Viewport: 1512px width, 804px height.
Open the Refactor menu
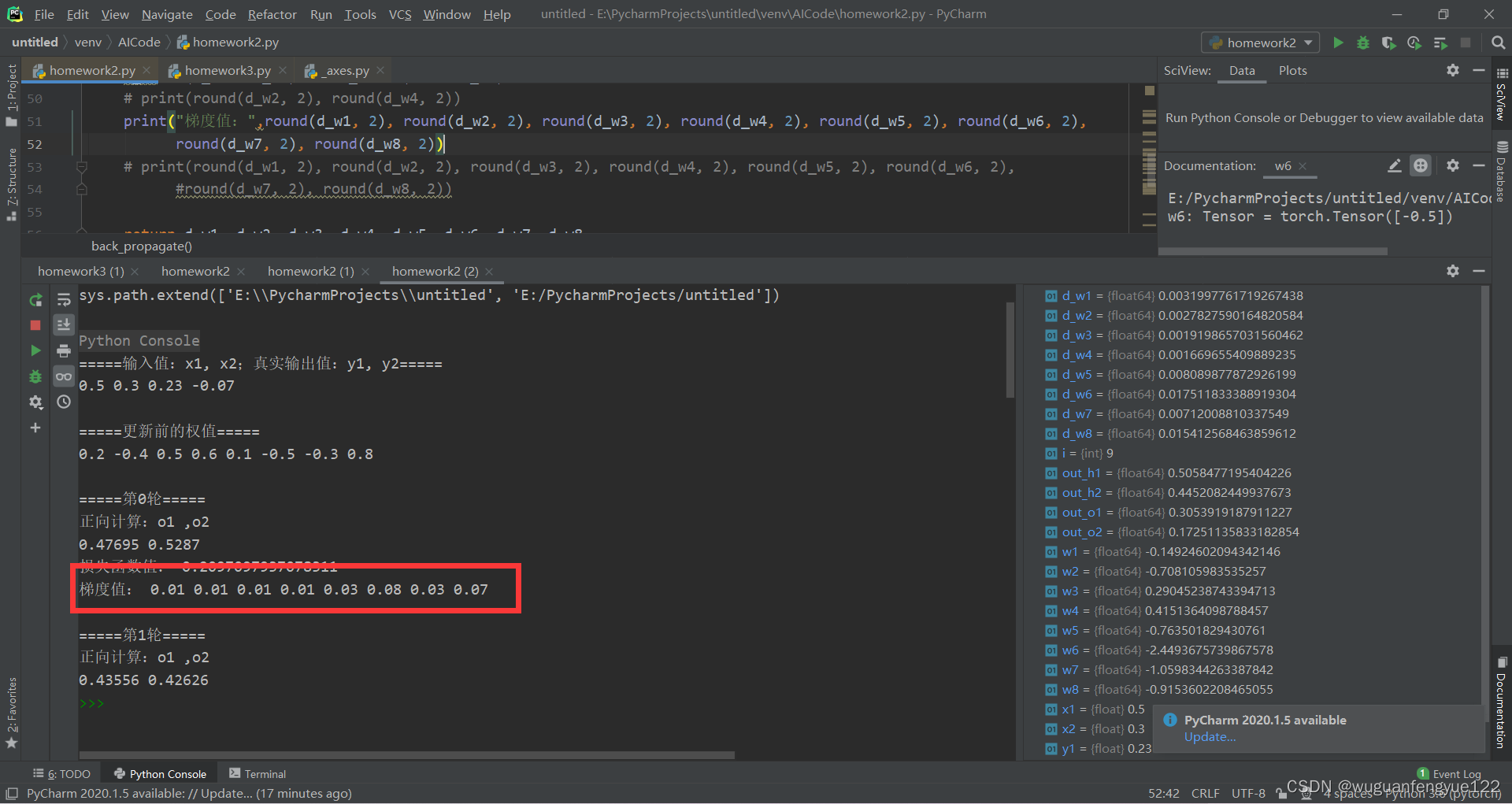[272, 14]
